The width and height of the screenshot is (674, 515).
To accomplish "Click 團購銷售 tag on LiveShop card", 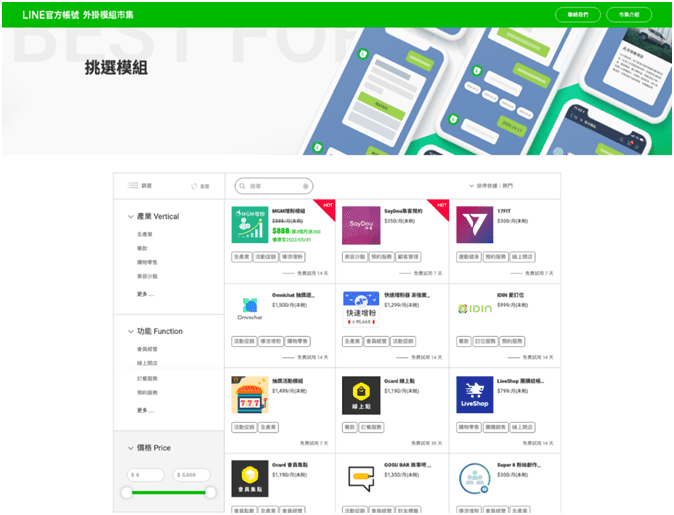I will click(496, 427).
